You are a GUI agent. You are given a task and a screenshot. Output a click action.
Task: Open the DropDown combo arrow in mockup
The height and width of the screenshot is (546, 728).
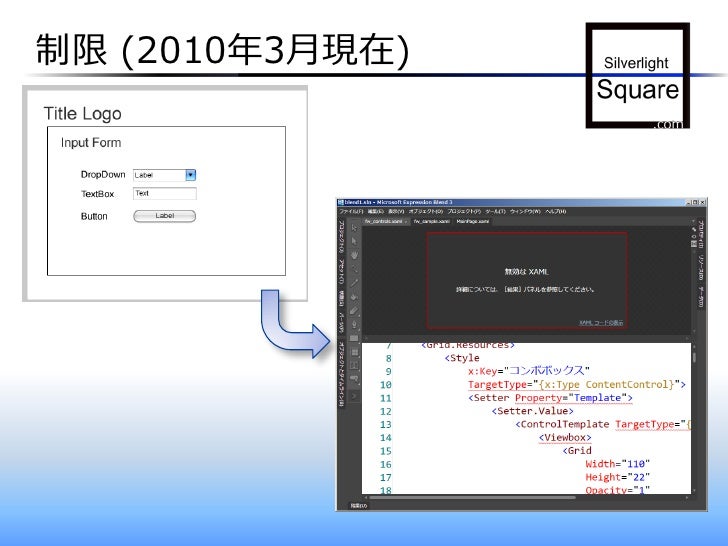tap(190, 175)
